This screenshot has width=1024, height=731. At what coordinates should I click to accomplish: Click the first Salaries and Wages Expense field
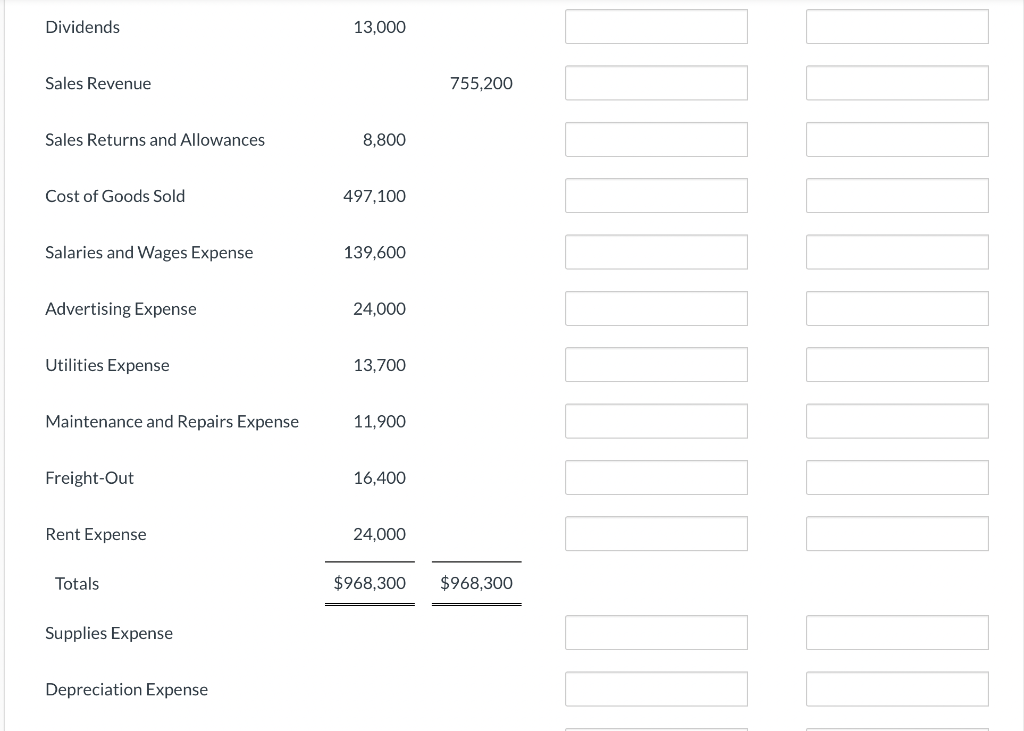point(656,251)
